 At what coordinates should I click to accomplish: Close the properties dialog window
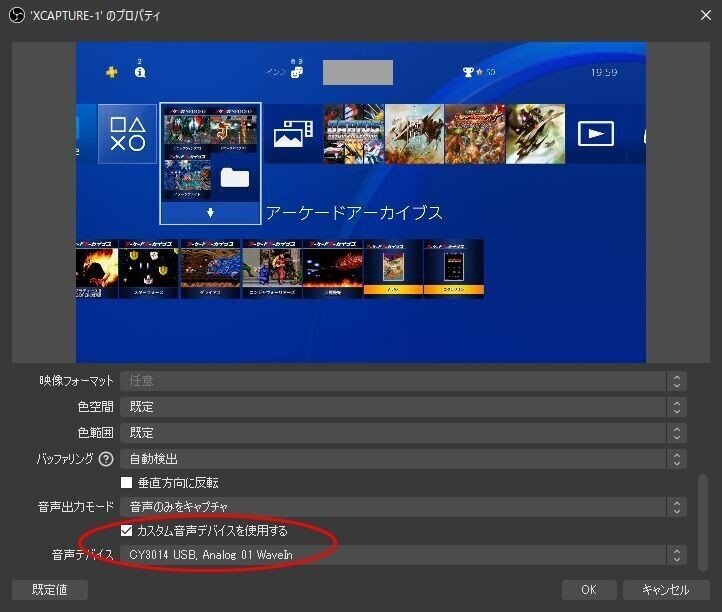pos(705,15)
